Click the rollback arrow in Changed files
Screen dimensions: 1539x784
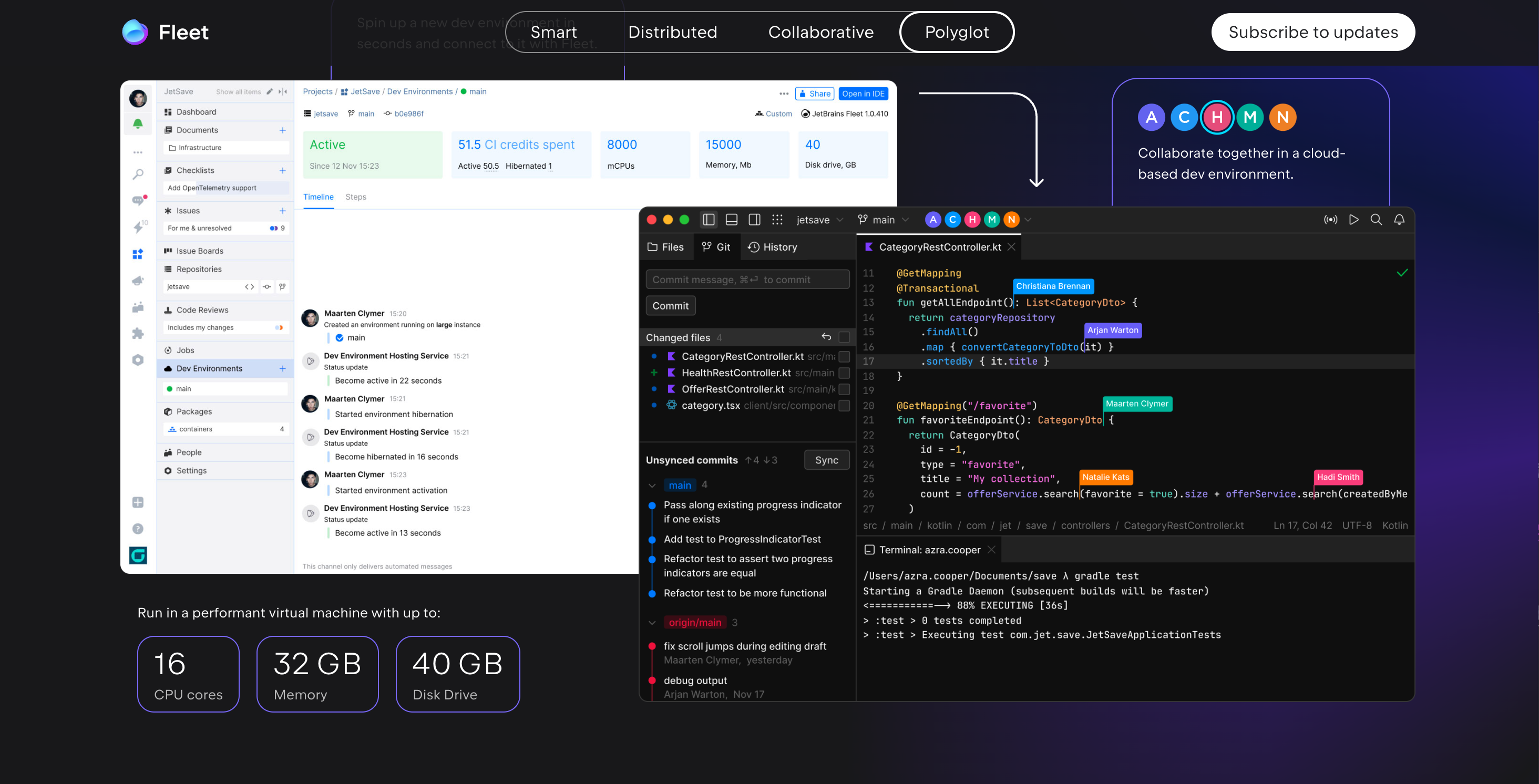click(826, 337)
